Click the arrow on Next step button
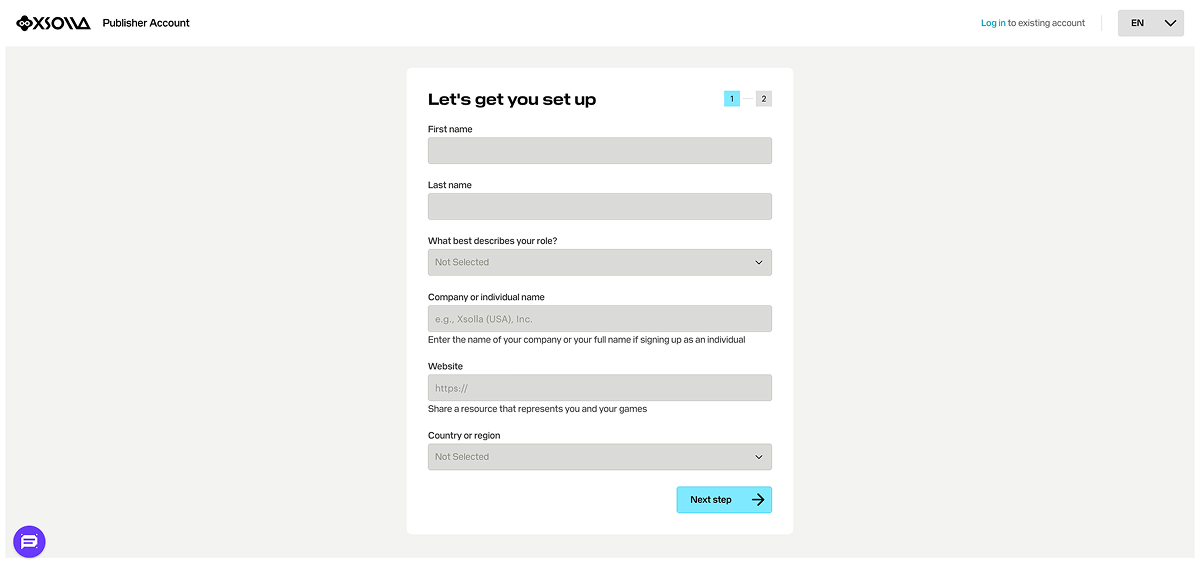The height and width of the screenshot is (563, 1200). 758,500
